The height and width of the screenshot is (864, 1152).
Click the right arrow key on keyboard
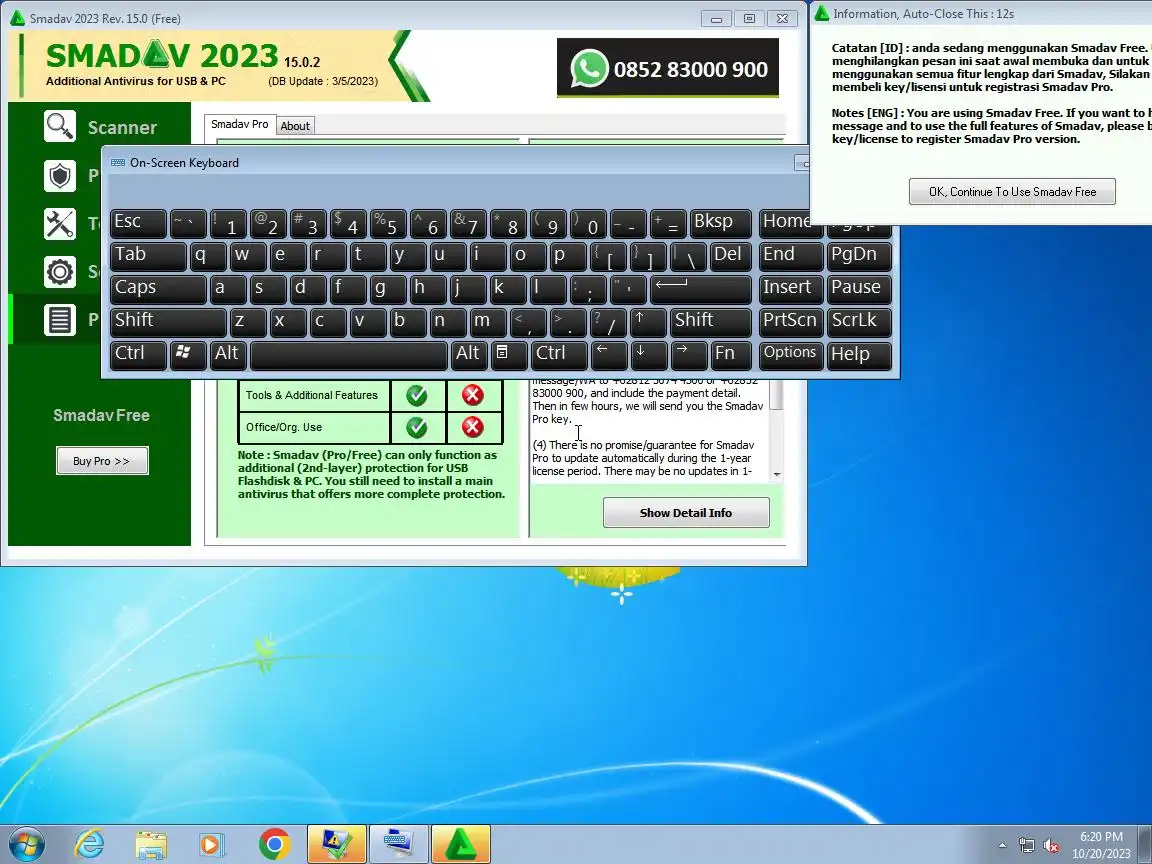click(x=688, y=355)
